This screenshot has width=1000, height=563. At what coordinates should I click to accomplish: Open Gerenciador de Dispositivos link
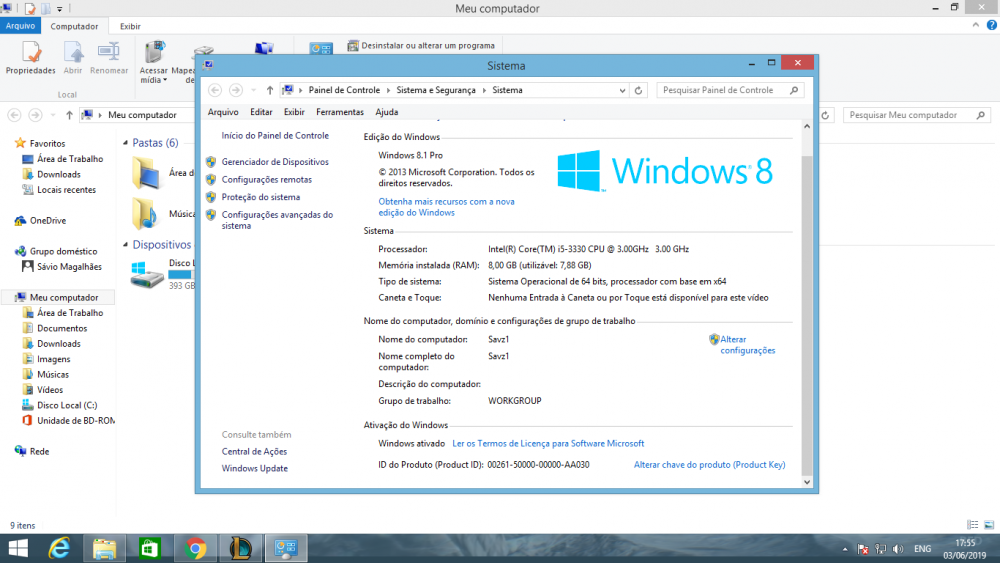click(x=274, y=162)
